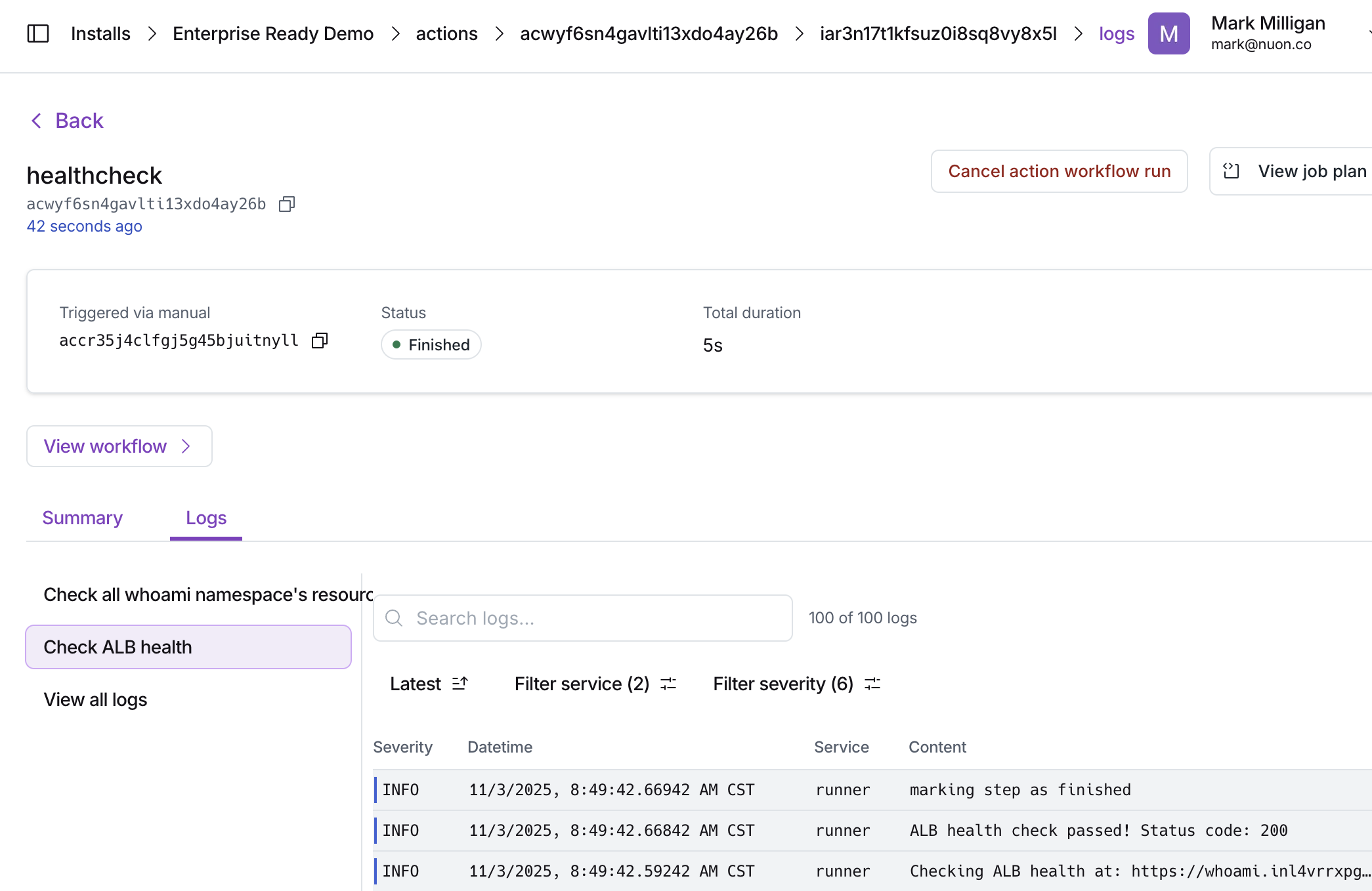The width and height of the screenshot is (1372, 891).
Task: Copy the healthcheck workflow ID
Action: [x=287, y=204]
